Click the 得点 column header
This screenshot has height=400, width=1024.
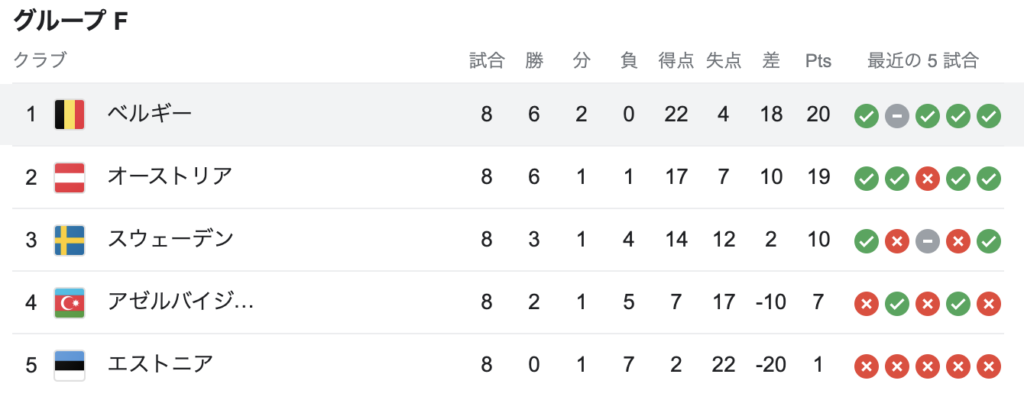(x=676, y=61)
